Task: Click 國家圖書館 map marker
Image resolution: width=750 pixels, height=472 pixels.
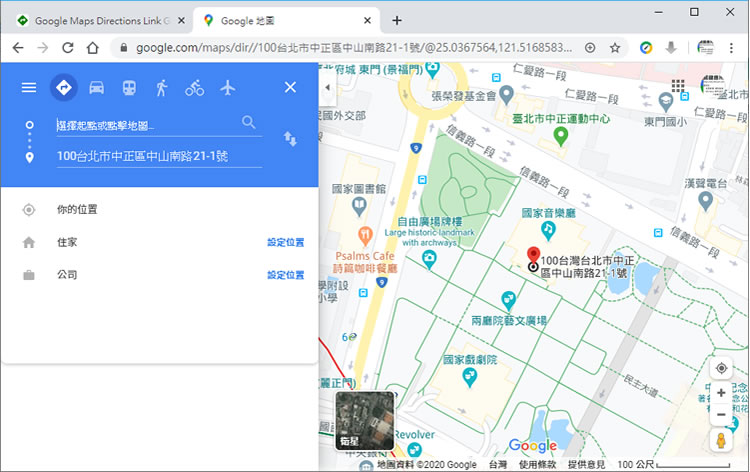Action: (359, 207)
